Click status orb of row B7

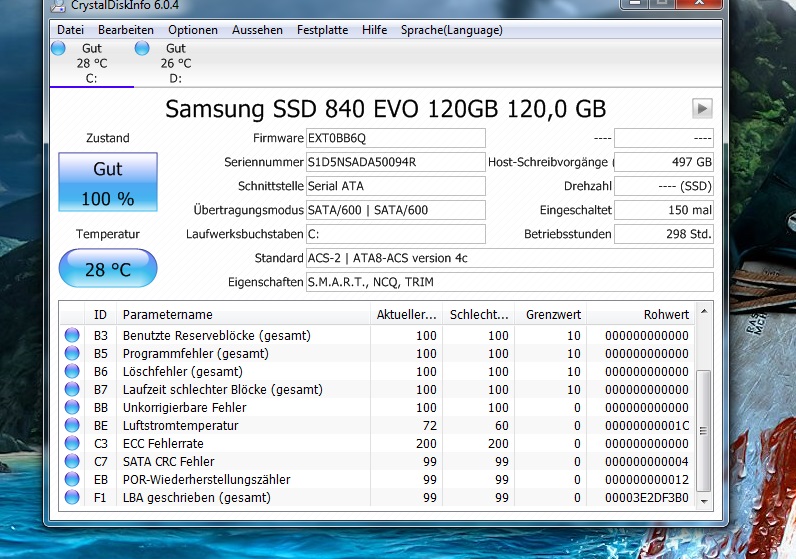72,389
